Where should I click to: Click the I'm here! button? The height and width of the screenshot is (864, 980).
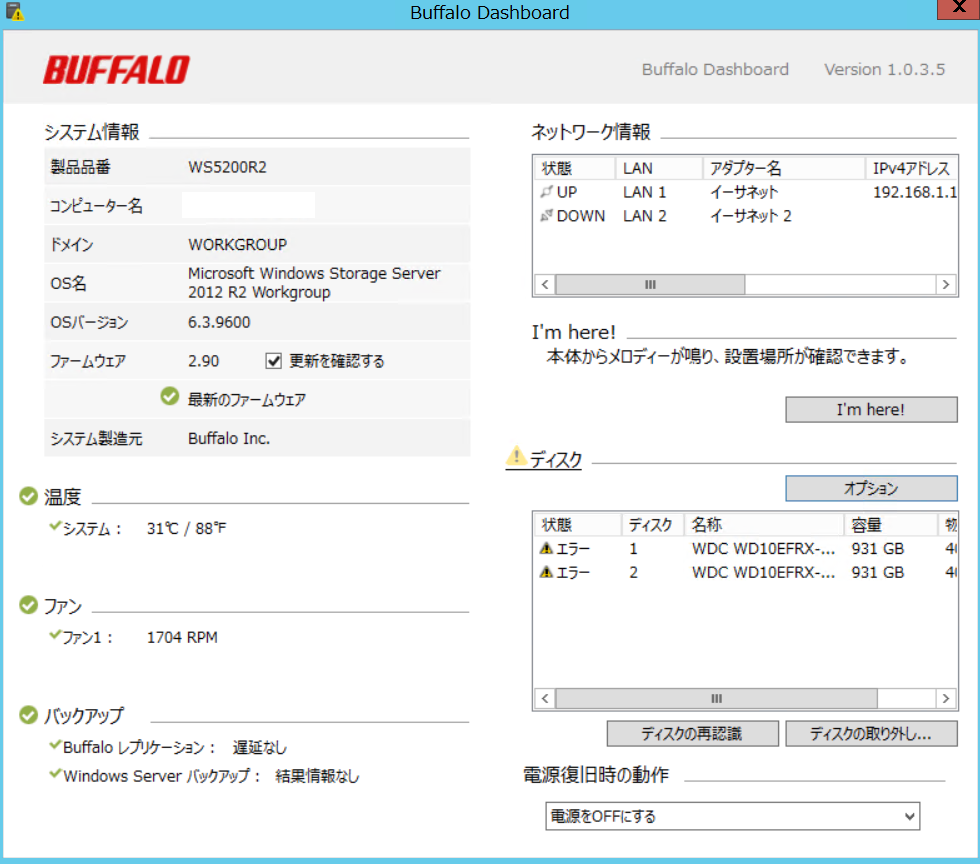(x=871, y=409)
